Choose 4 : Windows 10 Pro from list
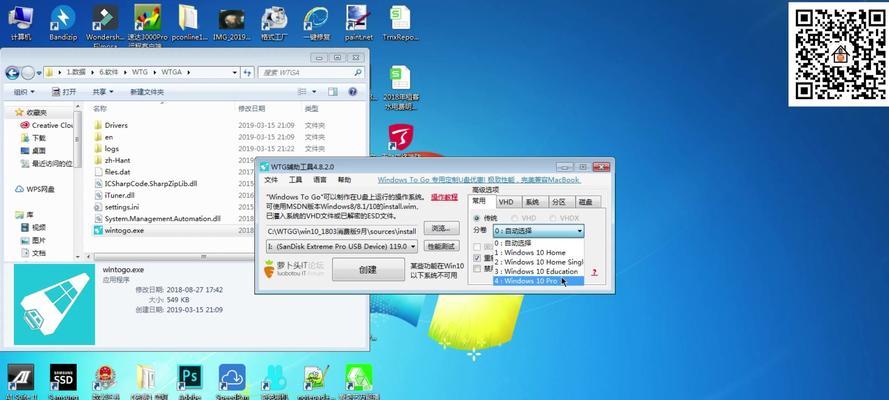The image size is (889, 400). (x=538, y=281)
